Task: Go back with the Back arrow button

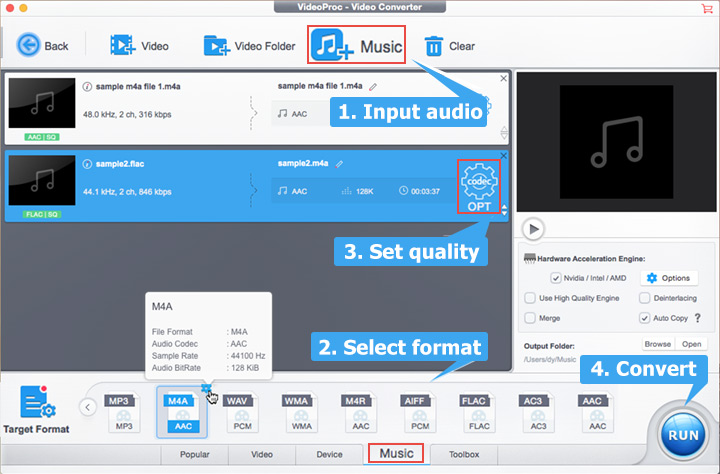Action: point(42,46)
